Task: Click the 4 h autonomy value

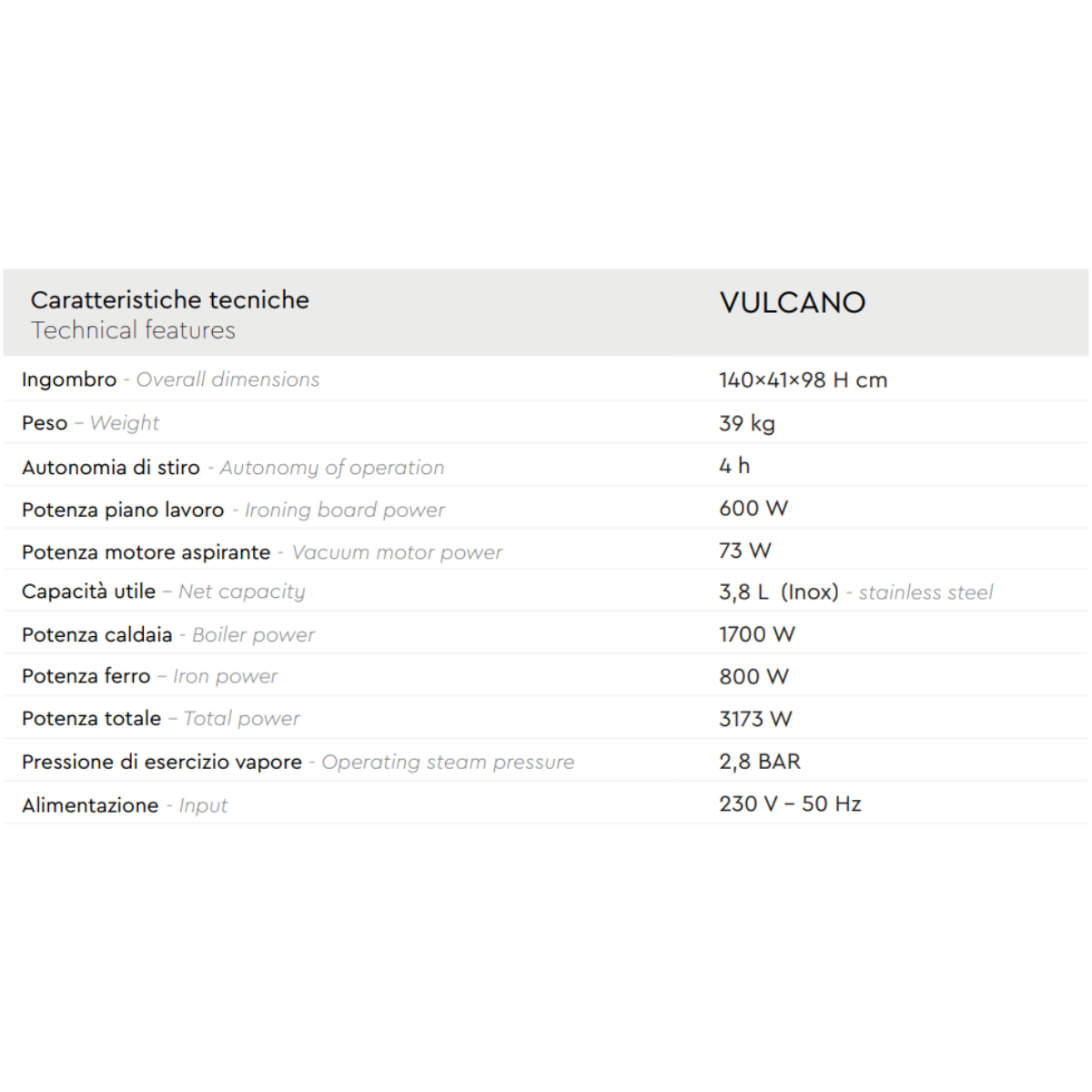Action: click(734, 466)
